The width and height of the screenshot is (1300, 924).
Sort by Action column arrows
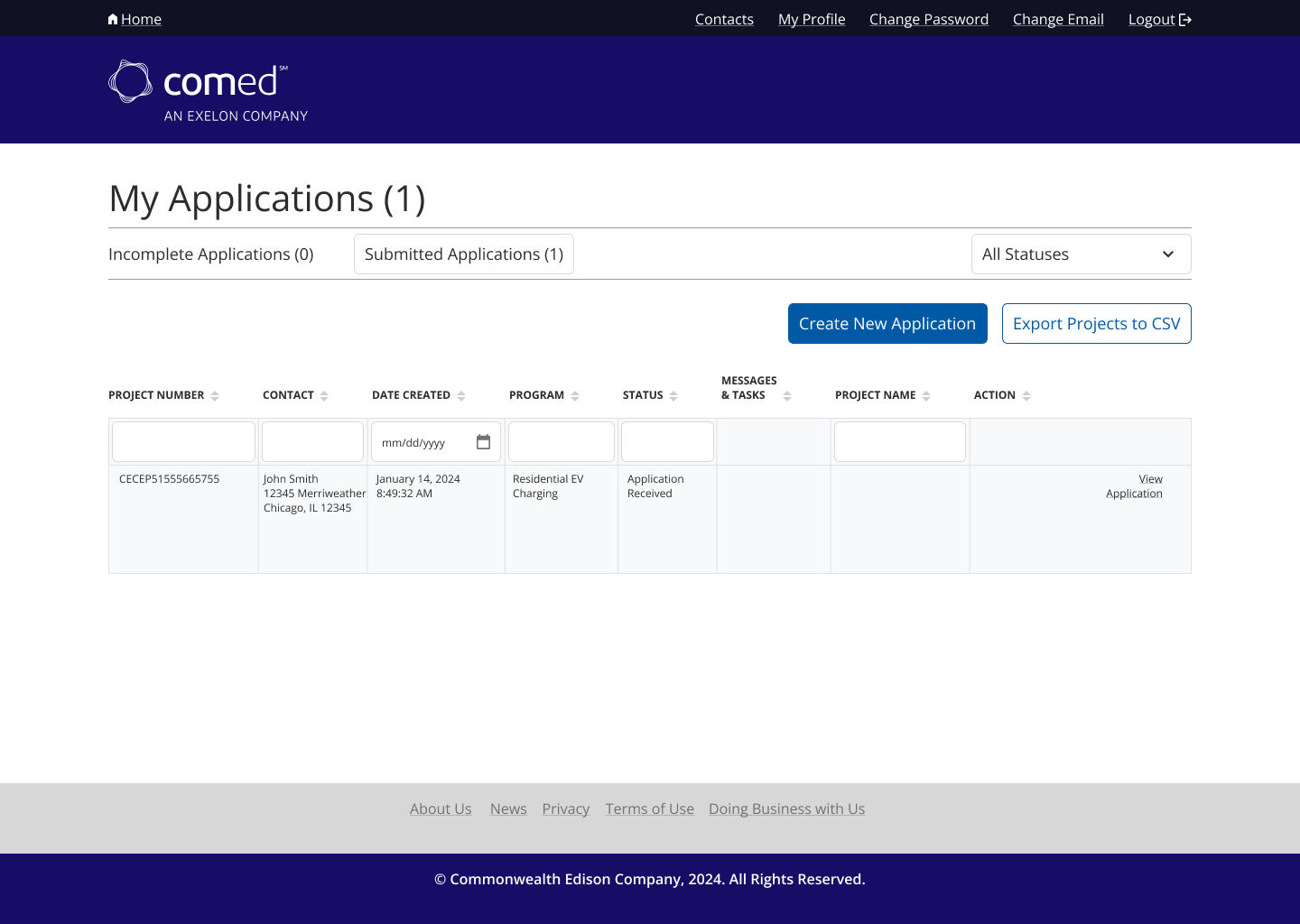(1026, 396)
